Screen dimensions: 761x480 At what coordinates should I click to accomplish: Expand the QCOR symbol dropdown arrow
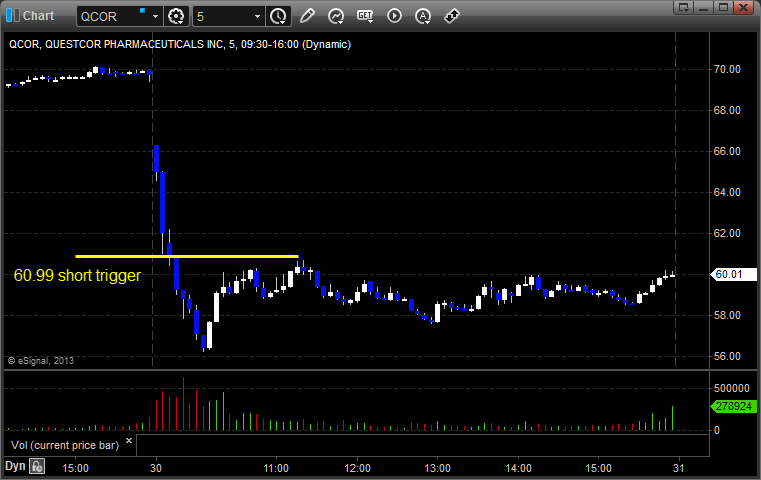[x=155, y=17]
